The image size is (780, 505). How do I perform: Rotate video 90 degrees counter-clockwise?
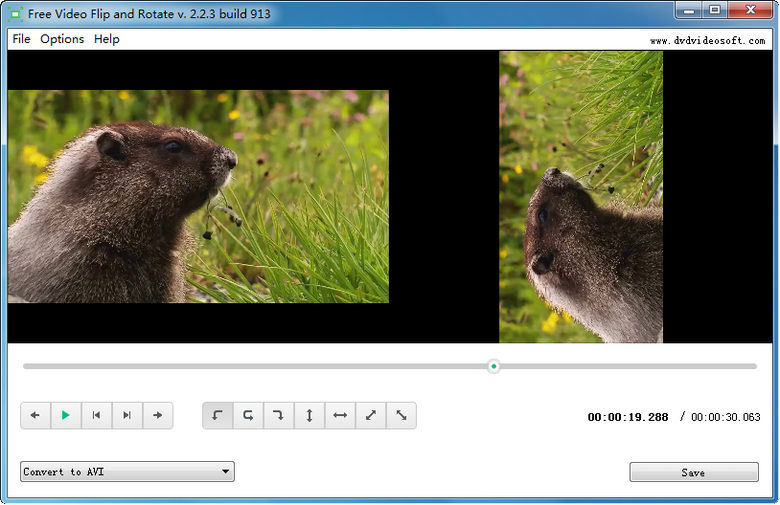(218, 415)
